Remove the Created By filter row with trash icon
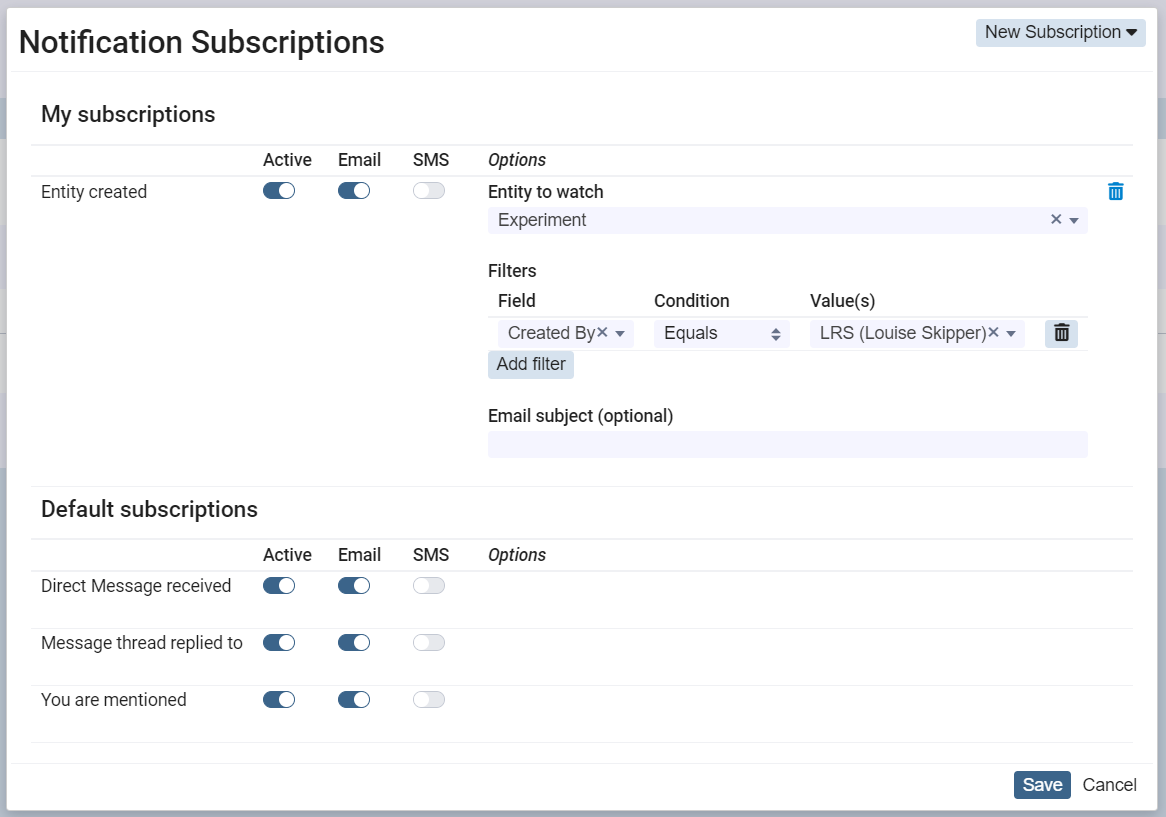 point(1061,333)
